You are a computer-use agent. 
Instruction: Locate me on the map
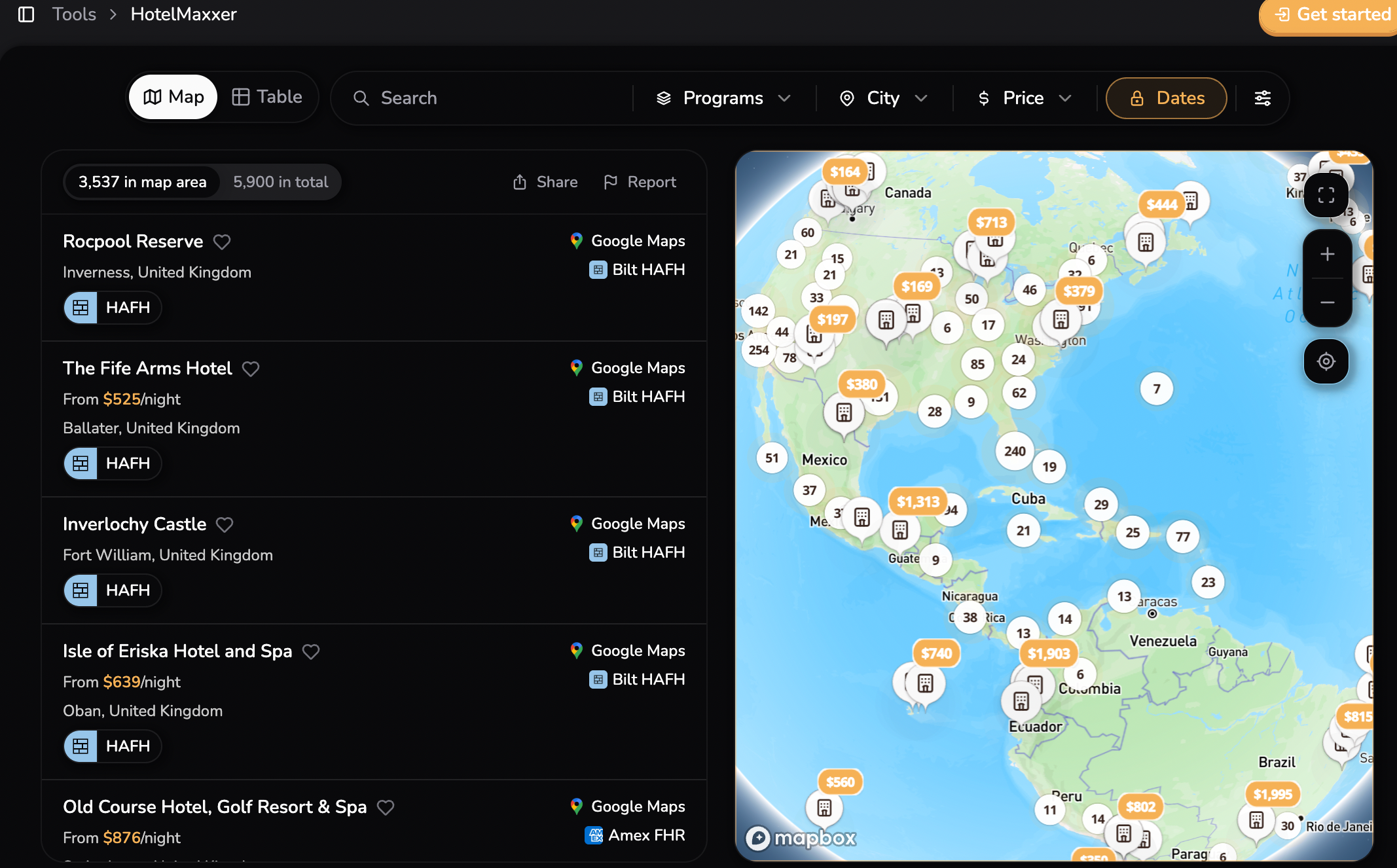point(1326,361)
